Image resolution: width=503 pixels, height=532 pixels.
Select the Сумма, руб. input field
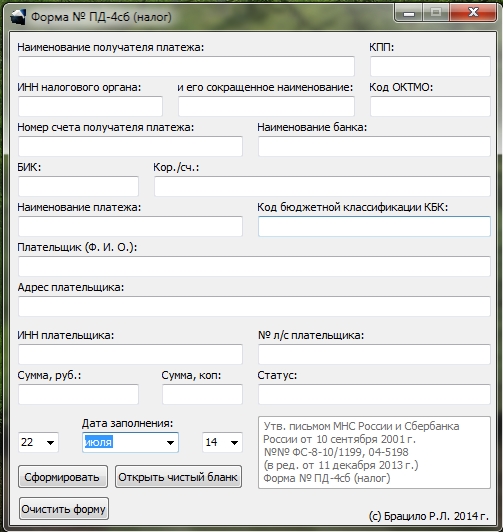click(x=78, y=394)
